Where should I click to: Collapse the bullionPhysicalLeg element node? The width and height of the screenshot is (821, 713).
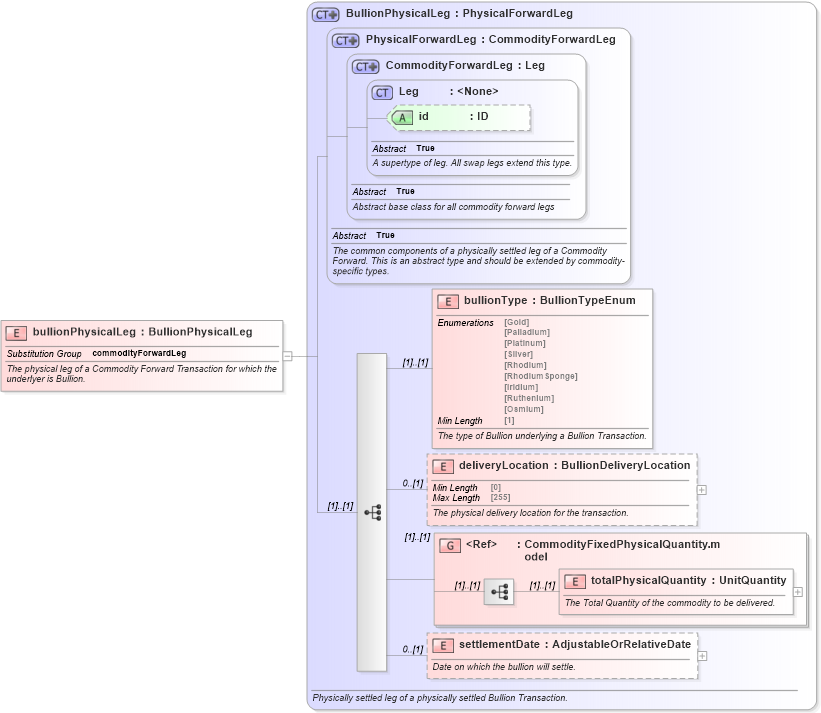point(287,356)
